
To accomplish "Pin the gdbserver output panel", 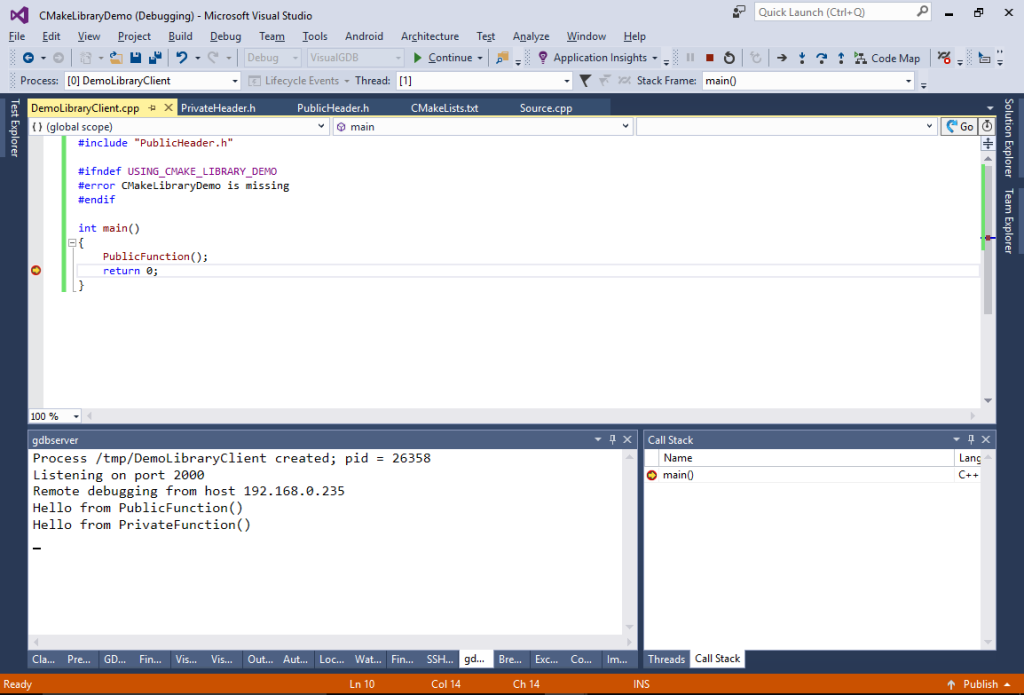I will (x=611, y=439).
